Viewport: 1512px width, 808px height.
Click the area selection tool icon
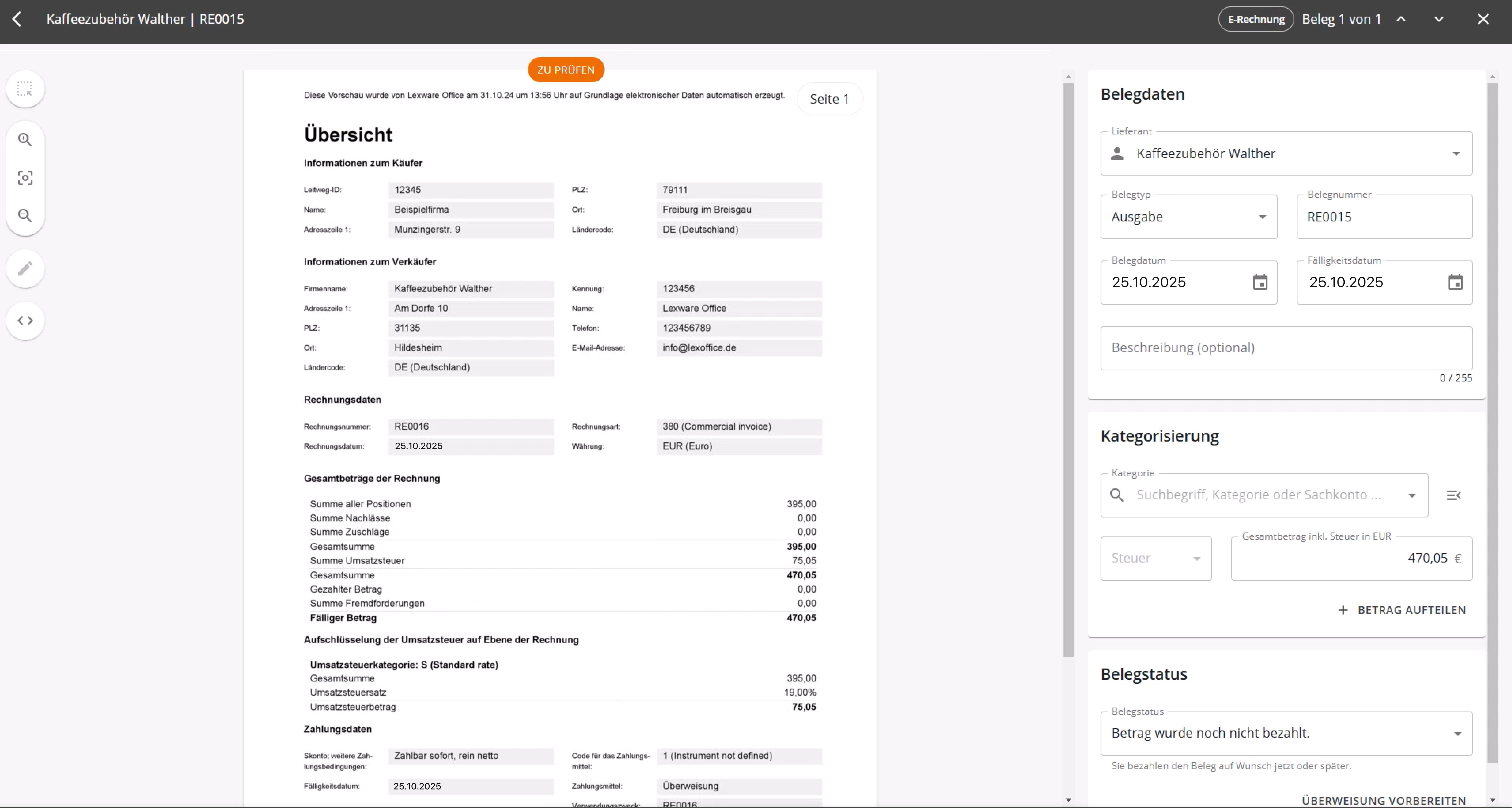[x=25, y=89]
